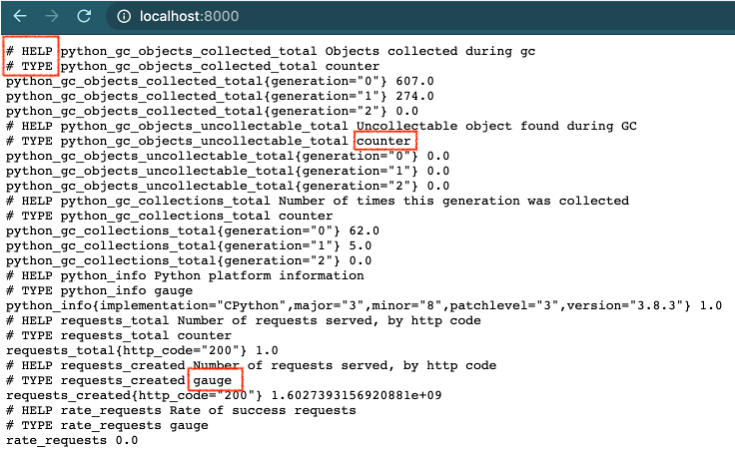Click the red-boxed 'counter' type keyword
735x452 pixels.
pos(384,142)
